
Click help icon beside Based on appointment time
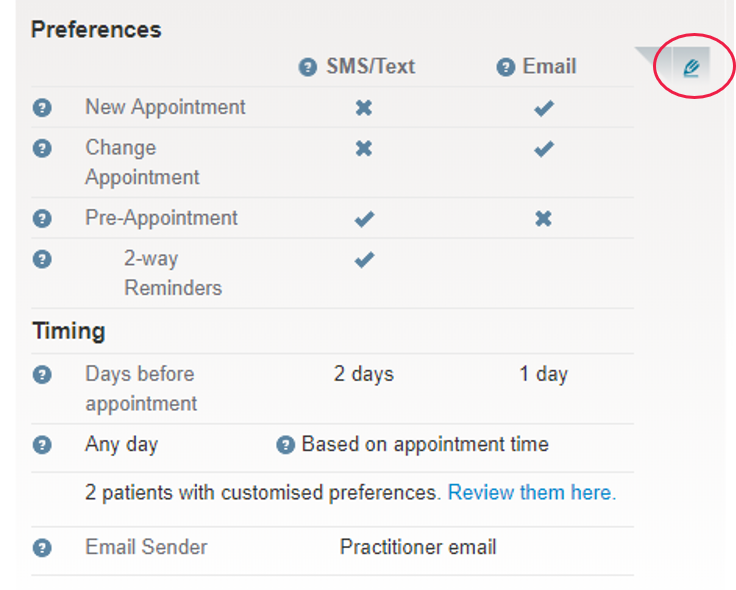[x=285, y=444]
